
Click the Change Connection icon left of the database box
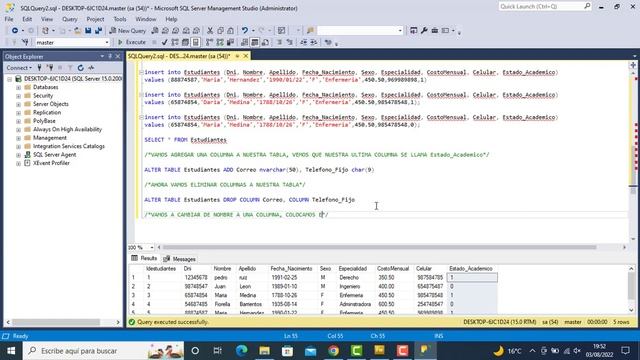click(x=25, y=42)
